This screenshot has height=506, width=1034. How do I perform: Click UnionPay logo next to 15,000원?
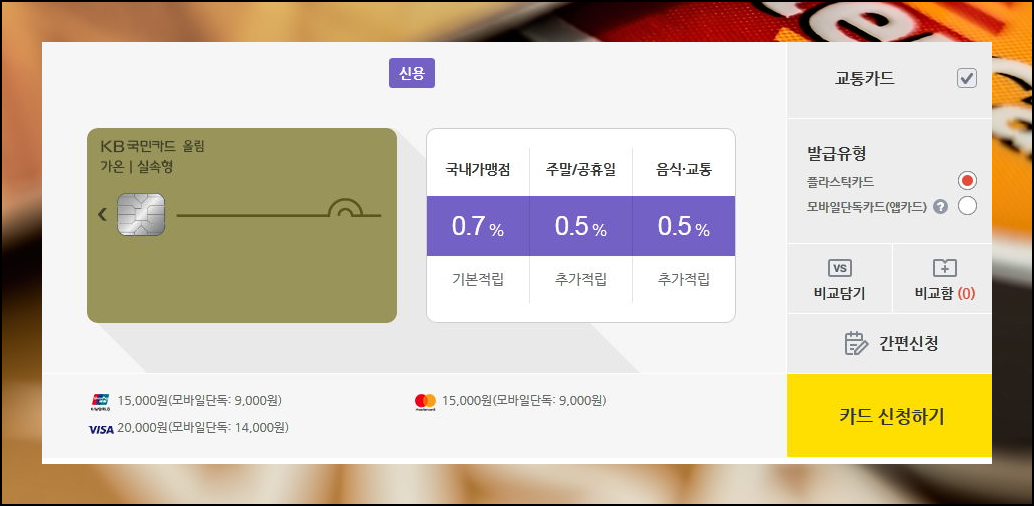pos(100,401)
